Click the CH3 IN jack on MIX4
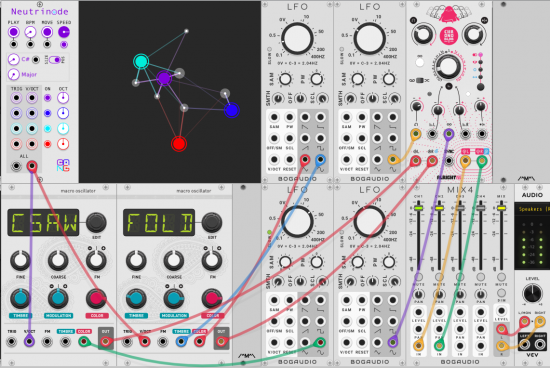Image resolution: width=550 pixels, height=368 pixels. coord(460,346)
